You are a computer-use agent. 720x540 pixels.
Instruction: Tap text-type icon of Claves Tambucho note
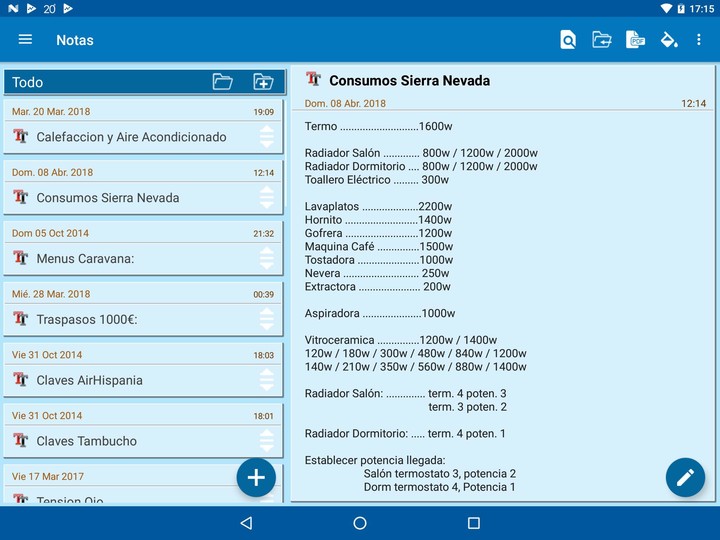click(21, 440)
